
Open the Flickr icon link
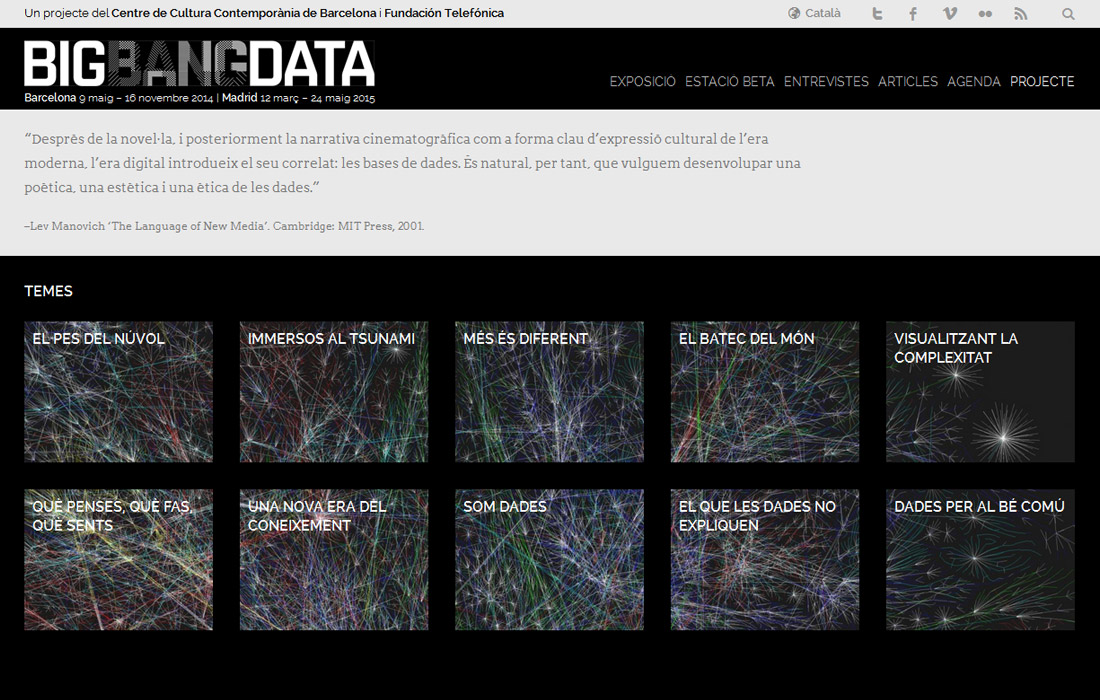coord(985,14)
